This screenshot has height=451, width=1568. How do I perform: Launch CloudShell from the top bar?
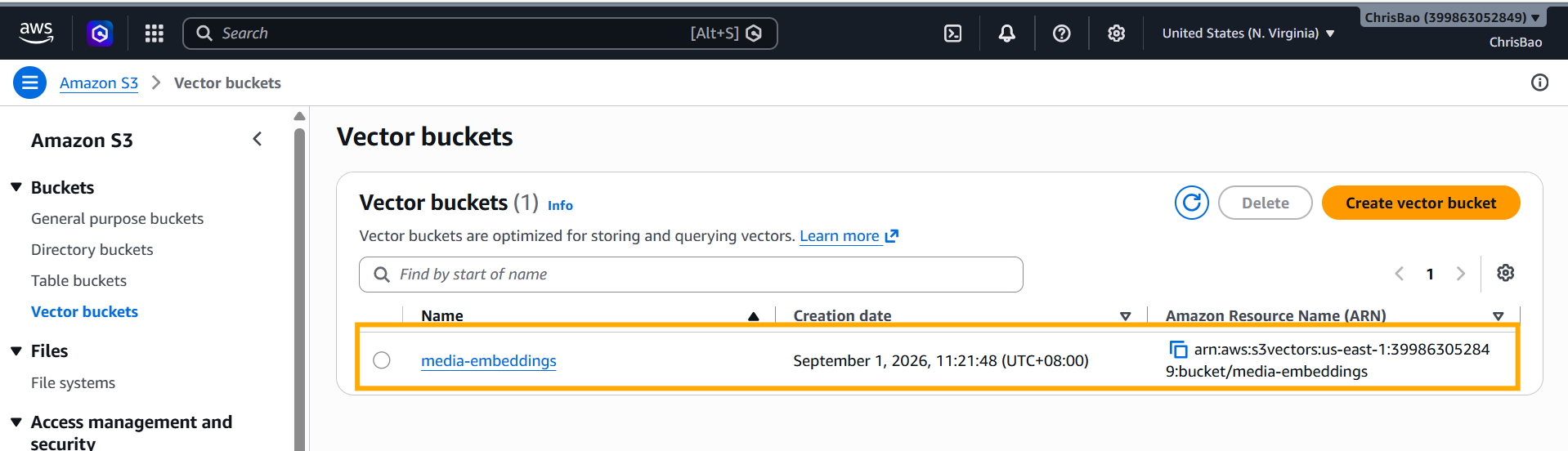tap(952, 33)
